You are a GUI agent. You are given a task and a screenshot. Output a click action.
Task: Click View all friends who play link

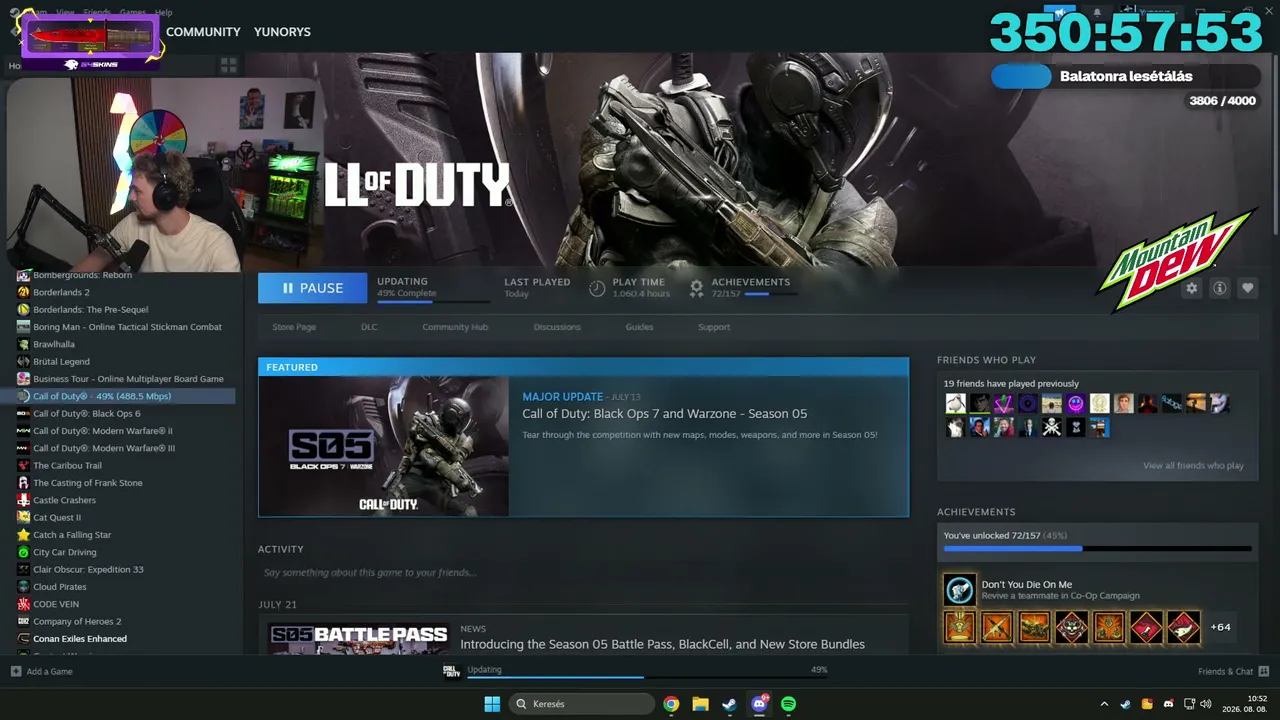pos(1193,465)
